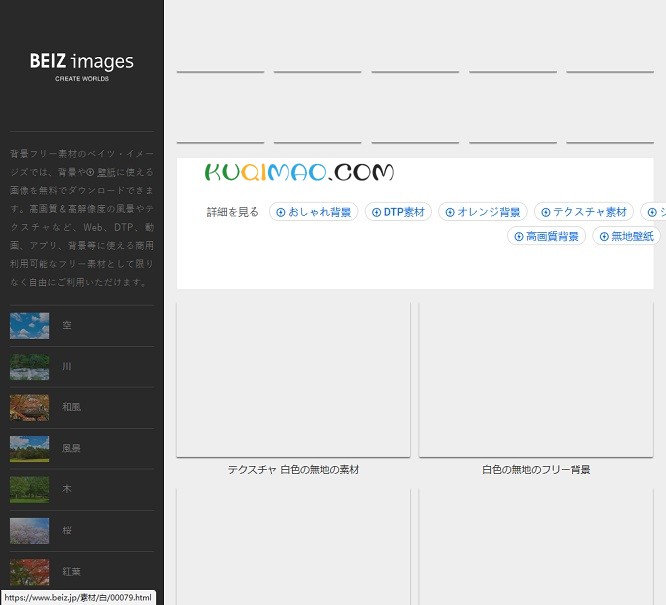666x605 pixels.
Task: Click plus icon on 高画質背景 tag
Action: pyautogui.click(x=518, y=237)
